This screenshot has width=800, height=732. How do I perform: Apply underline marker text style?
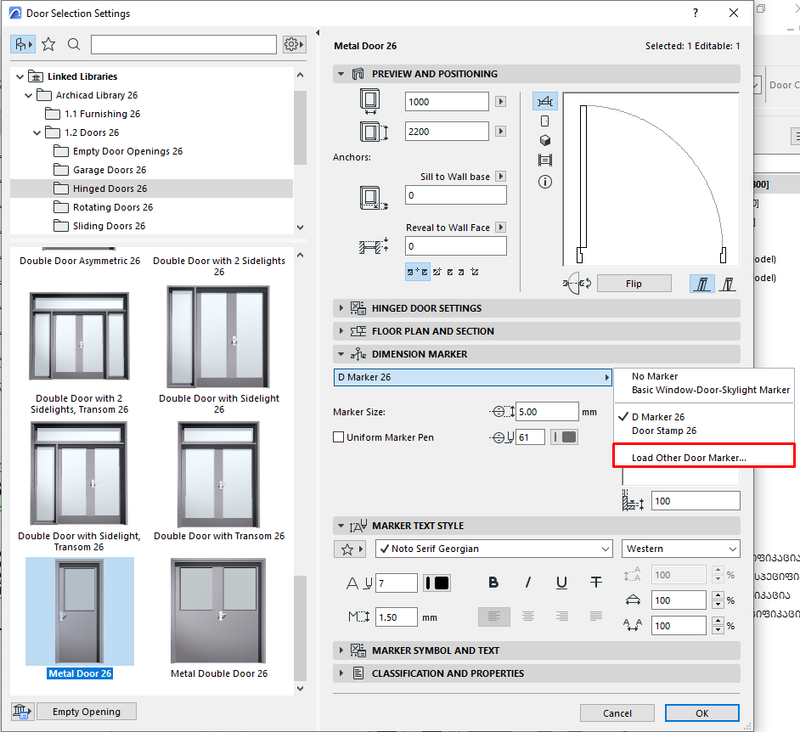[x=562, y=583]
